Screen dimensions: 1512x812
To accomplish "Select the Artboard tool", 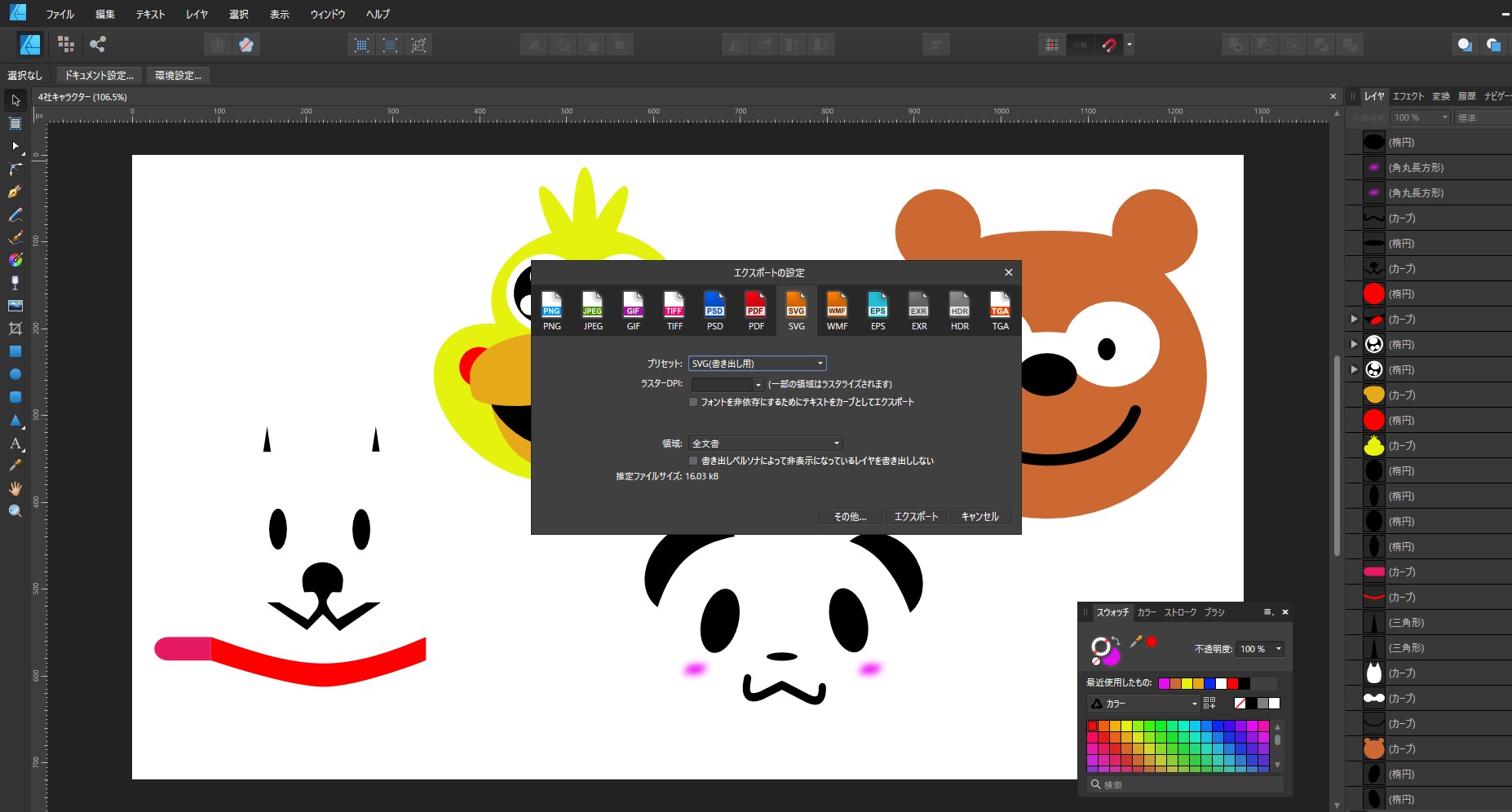I will (15, 123).
